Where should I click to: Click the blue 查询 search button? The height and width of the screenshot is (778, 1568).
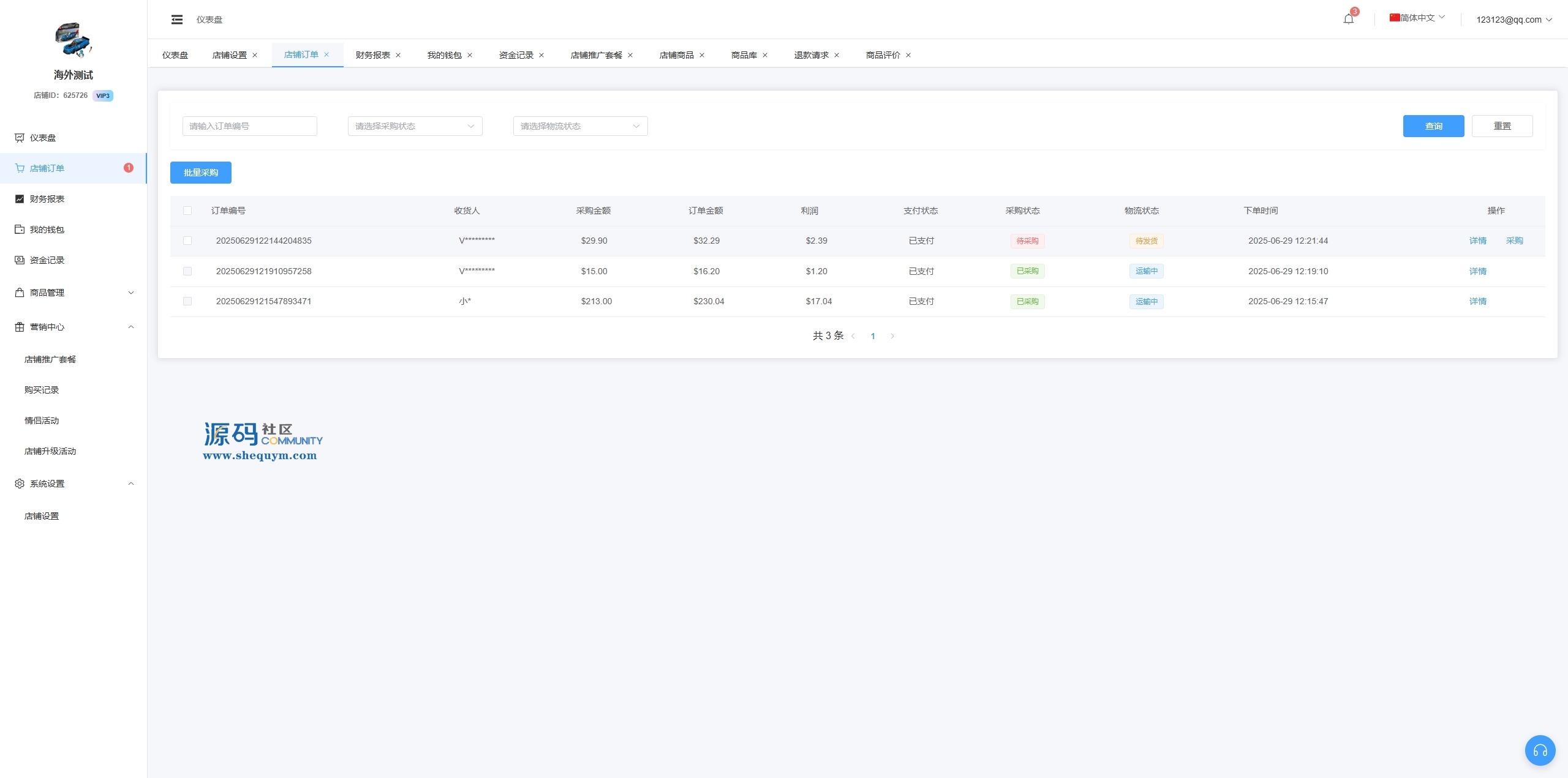1433,126
